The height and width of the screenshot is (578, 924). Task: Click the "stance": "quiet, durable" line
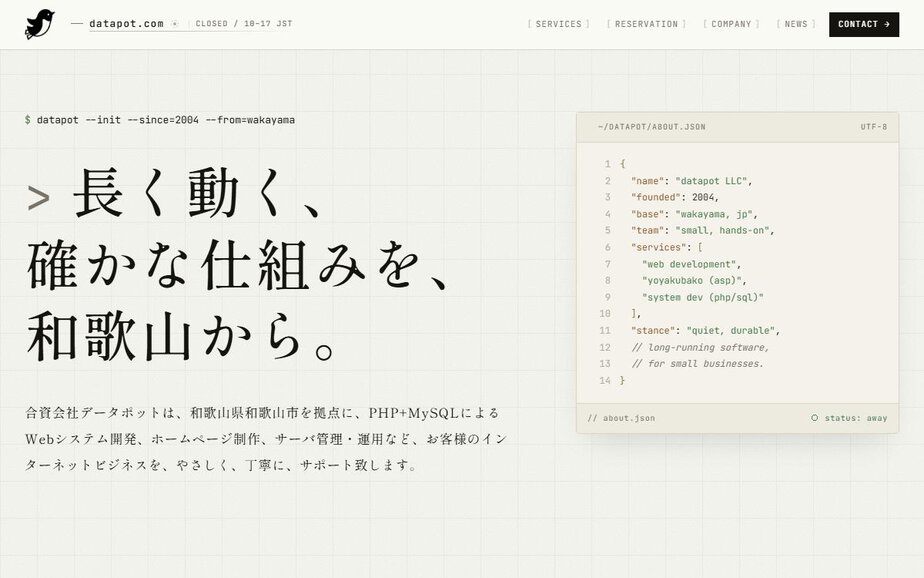pyautogui.click(x=705, y=331)
